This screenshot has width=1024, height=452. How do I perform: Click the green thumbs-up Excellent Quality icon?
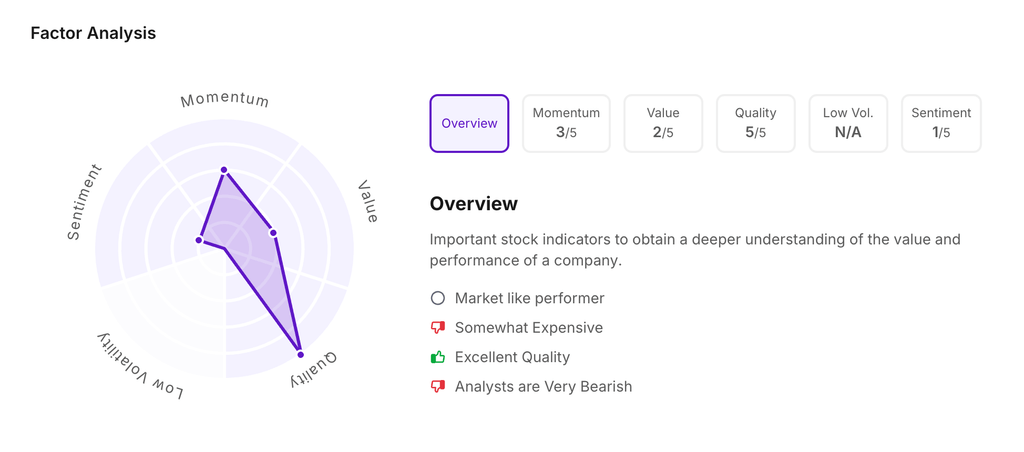pos(437,357)
